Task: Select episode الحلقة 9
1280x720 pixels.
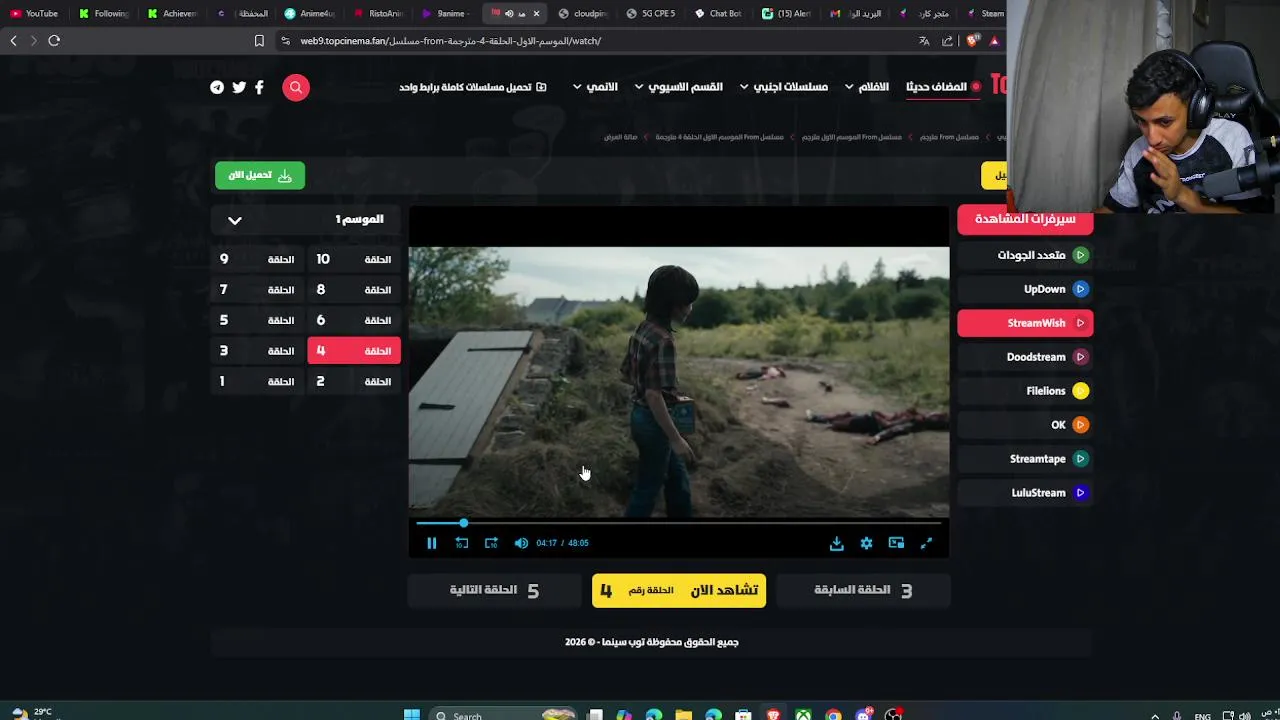Action: click(x=257, y=259)
